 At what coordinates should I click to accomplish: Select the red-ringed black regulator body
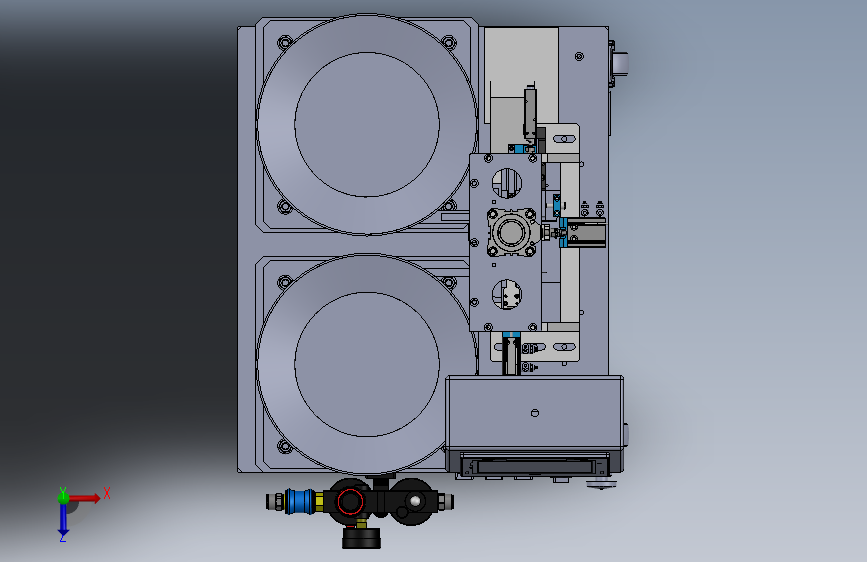[349, 502]
